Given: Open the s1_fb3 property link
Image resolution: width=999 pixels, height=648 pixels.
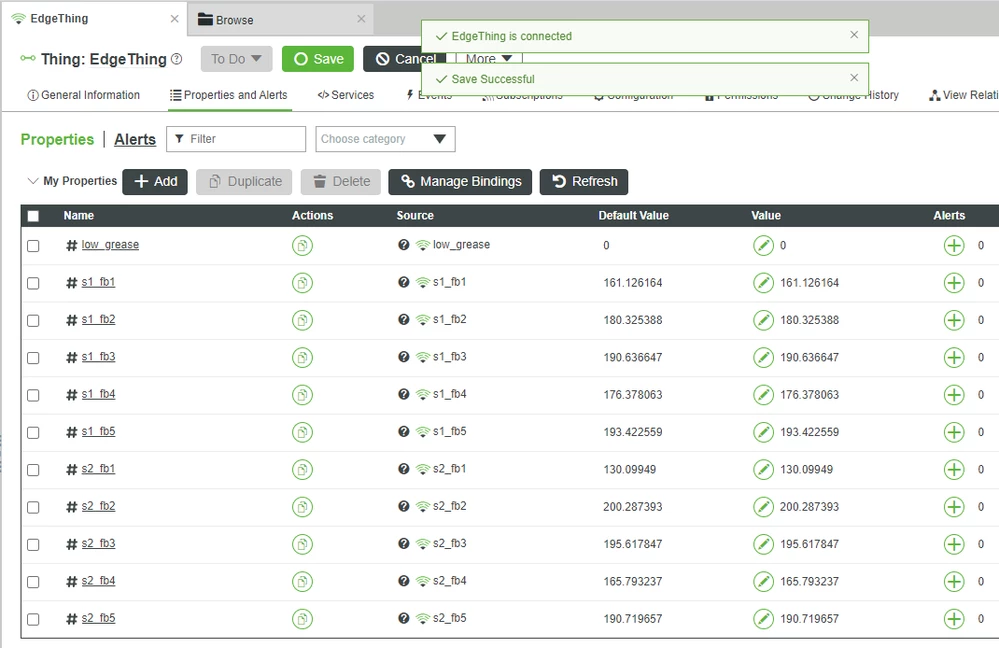Looking at the screenshot, I should click(98, 357).
